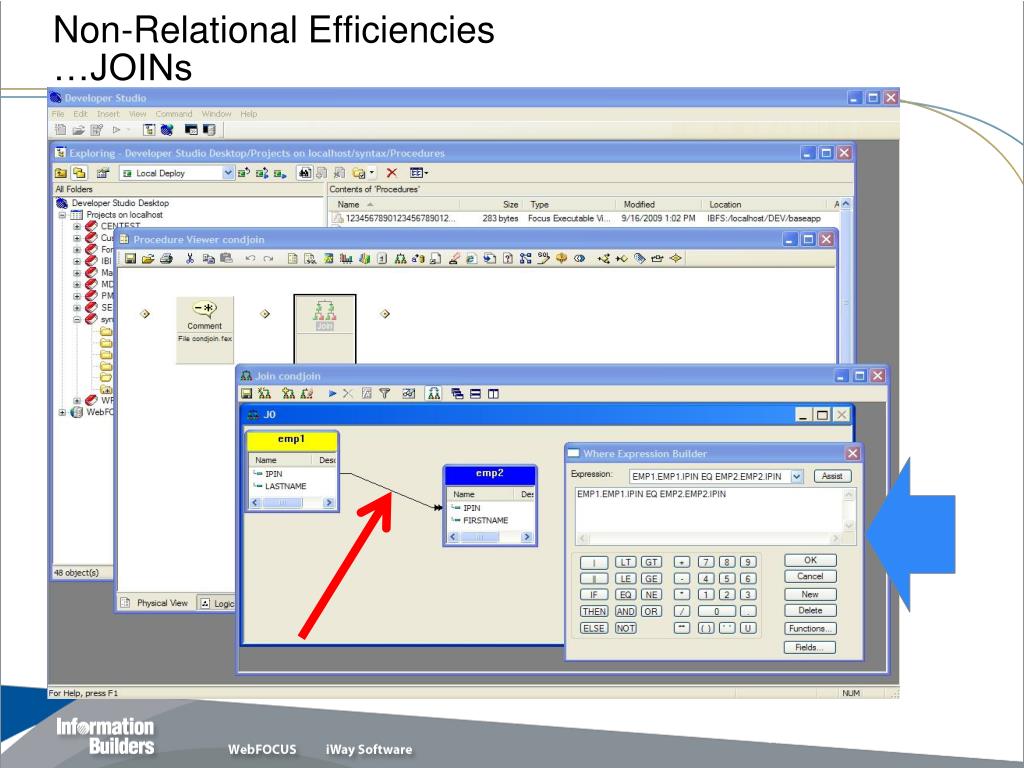
Task: Click Open icon in Developer Studio main toolbar
Action: (78, 130)
